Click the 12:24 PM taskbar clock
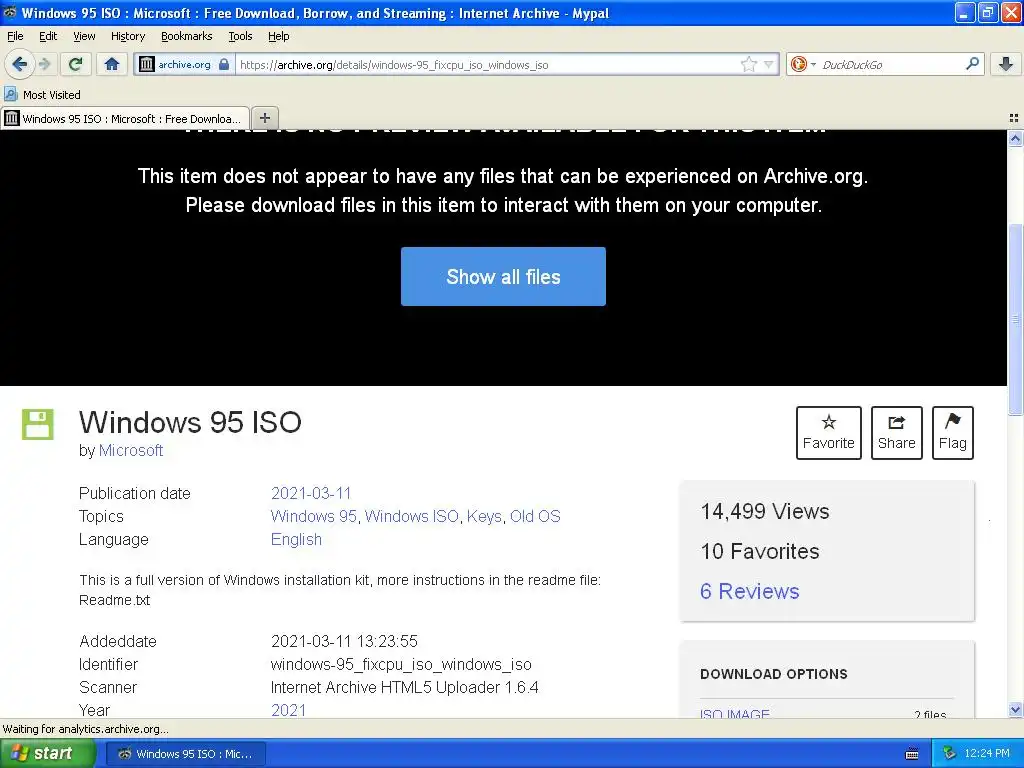1024x768 pixels. coord(986,754)
